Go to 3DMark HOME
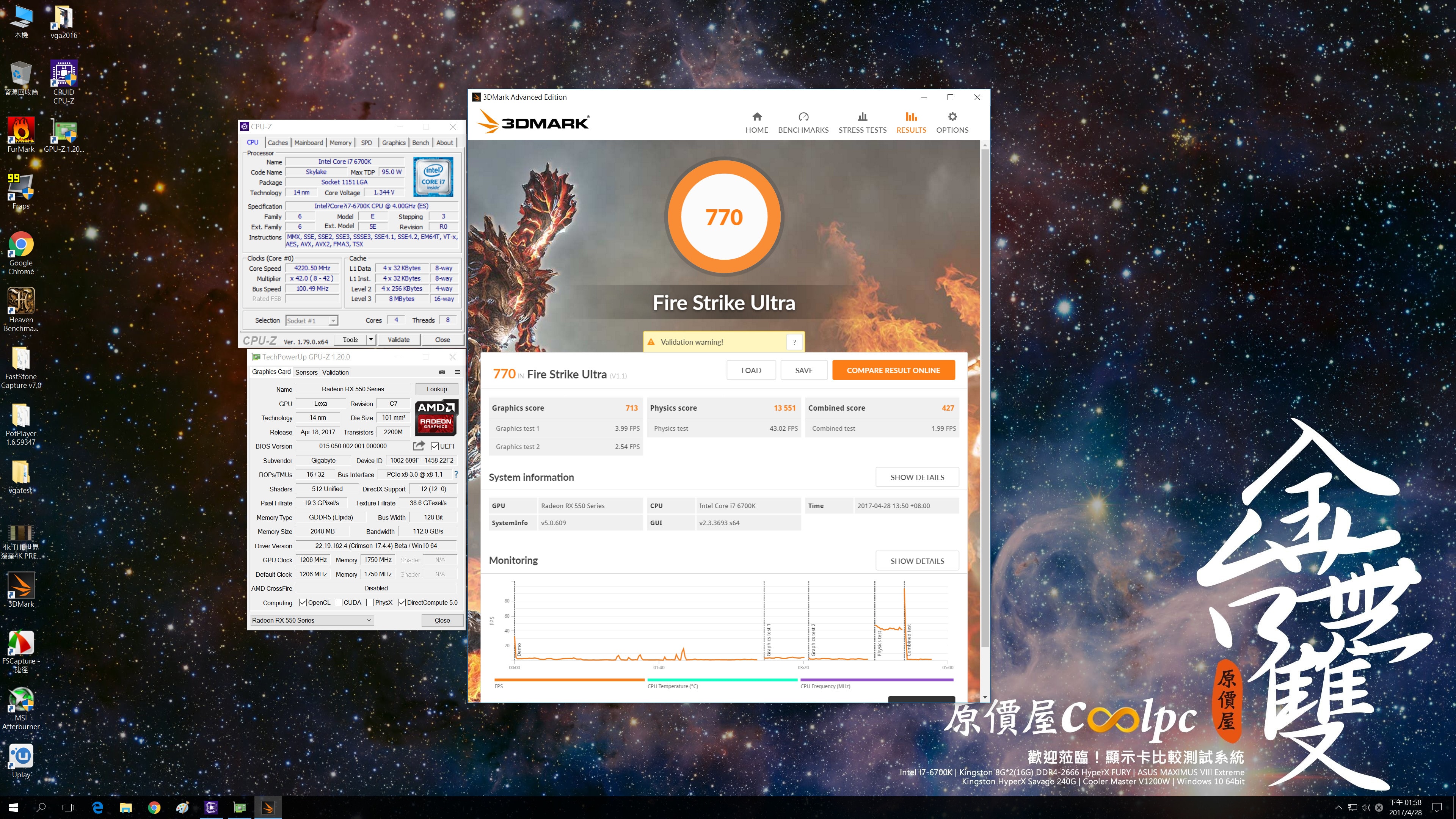Image resolution: width=1456 pixels, height=819 pixels. [x=756, y=122]
